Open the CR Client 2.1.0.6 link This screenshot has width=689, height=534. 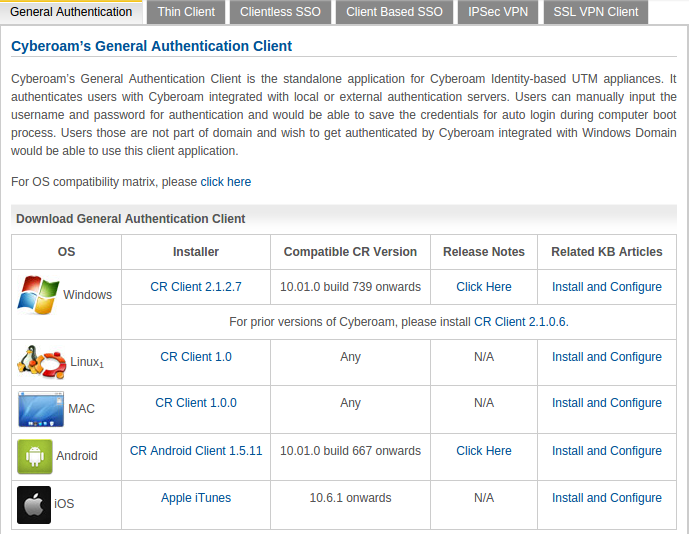pos(520,322)
